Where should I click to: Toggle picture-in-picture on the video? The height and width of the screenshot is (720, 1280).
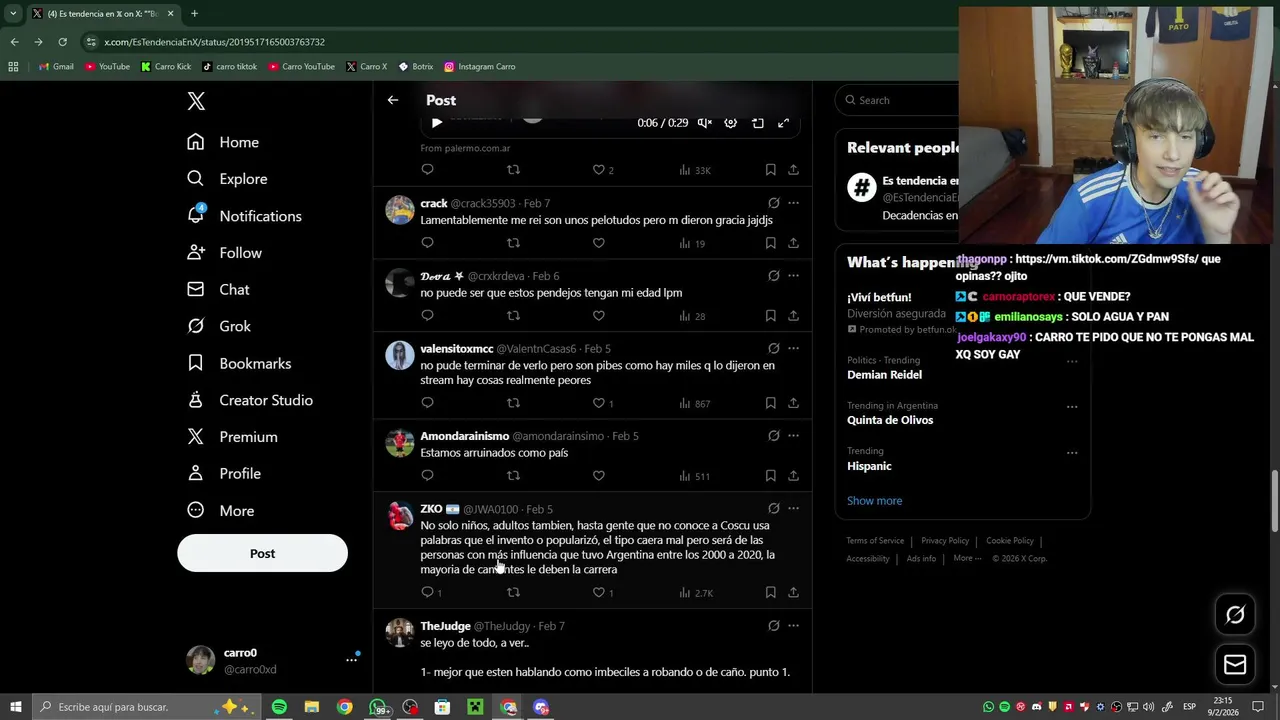tap(758, 123)
